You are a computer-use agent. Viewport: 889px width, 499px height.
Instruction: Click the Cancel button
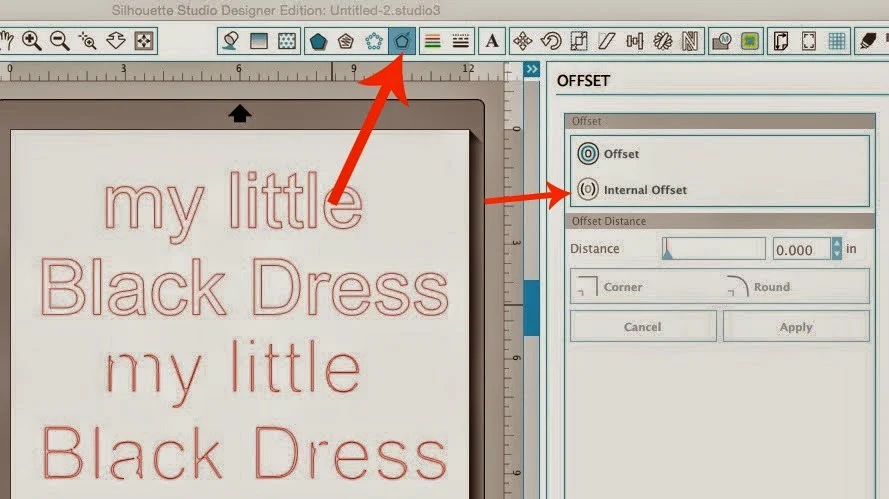[x=643, y=327]
